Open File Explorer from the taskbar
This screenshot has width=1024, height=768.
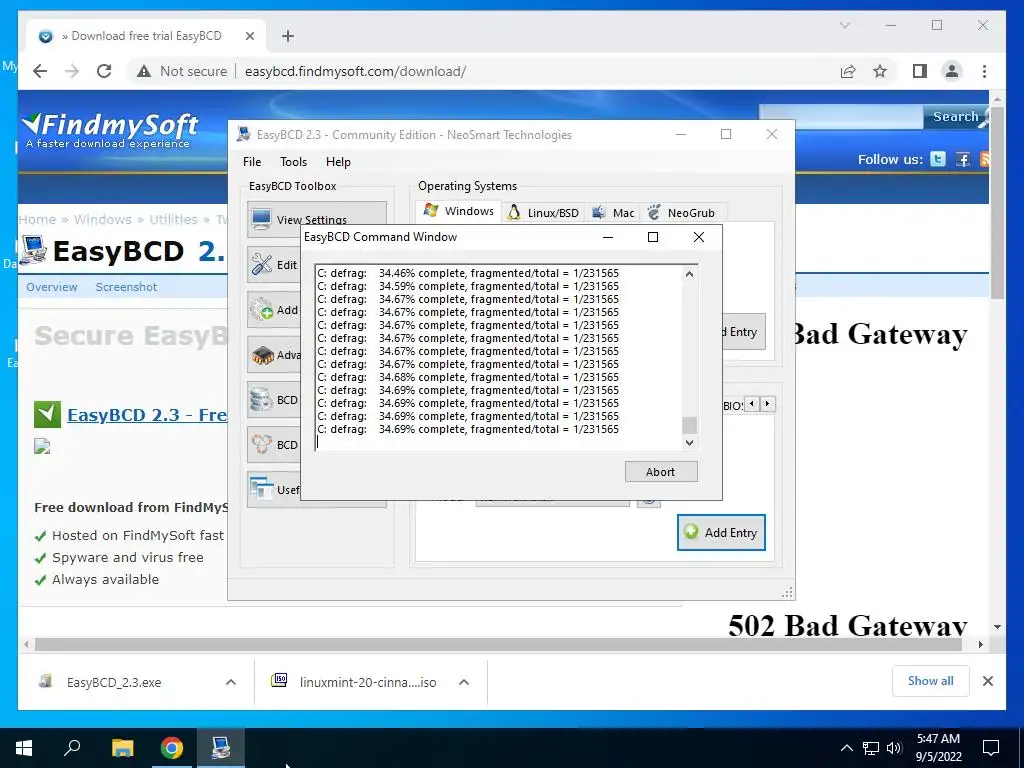(122, 748)
